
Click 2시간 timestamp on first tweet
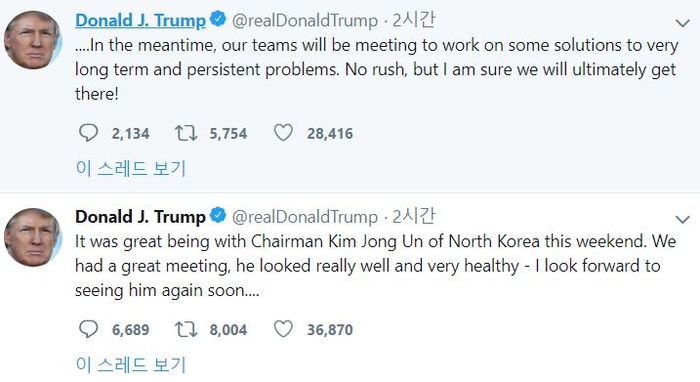413,20
